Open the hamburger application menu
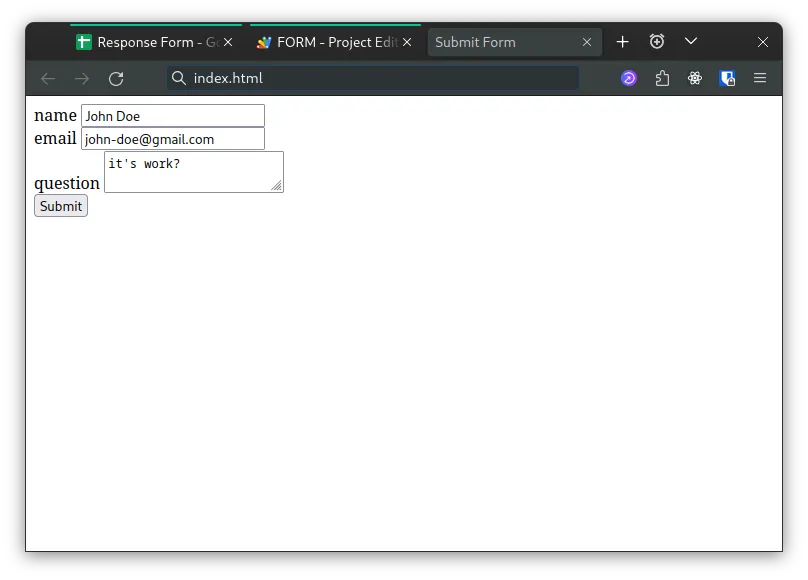Image resolution: width=808 pixels, height=580 pixels. point(760,78)
